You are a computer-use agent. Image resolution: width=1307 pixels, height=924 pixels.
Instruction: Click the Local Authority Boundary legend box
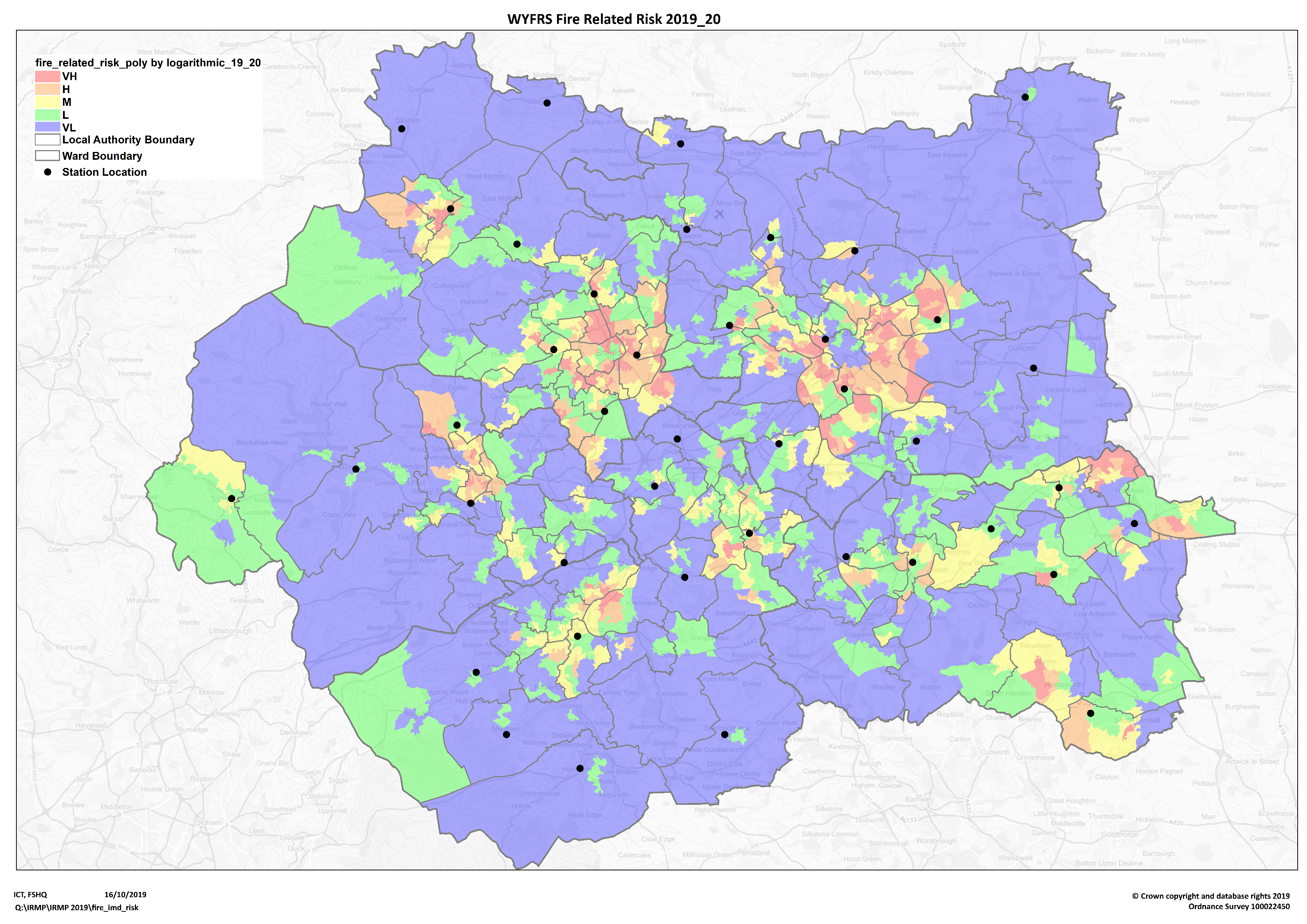tap(47, 139)
